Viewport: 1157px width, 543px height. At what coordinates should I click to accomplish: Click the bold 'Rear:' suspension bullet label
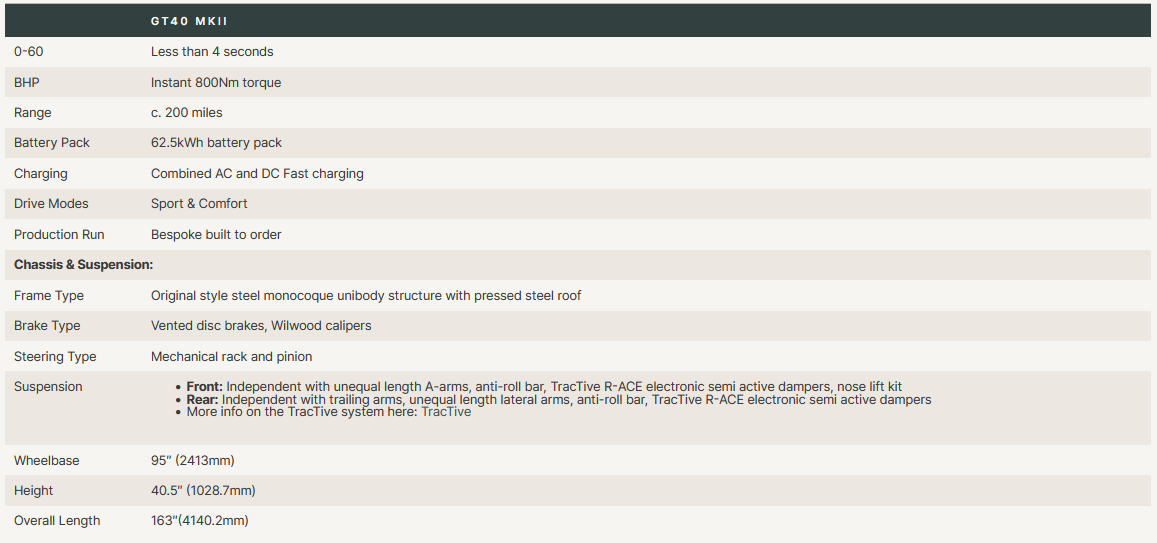point(203,399)
